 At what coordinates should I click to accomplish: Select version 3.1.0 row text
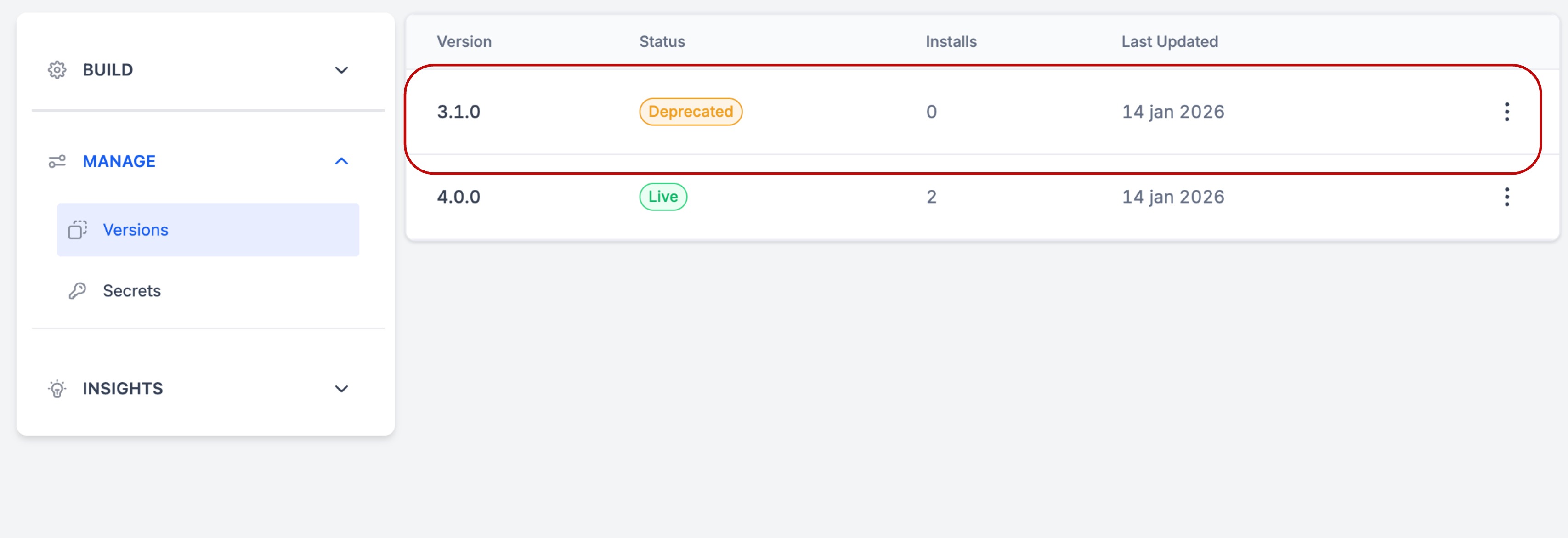pos(459,112)
